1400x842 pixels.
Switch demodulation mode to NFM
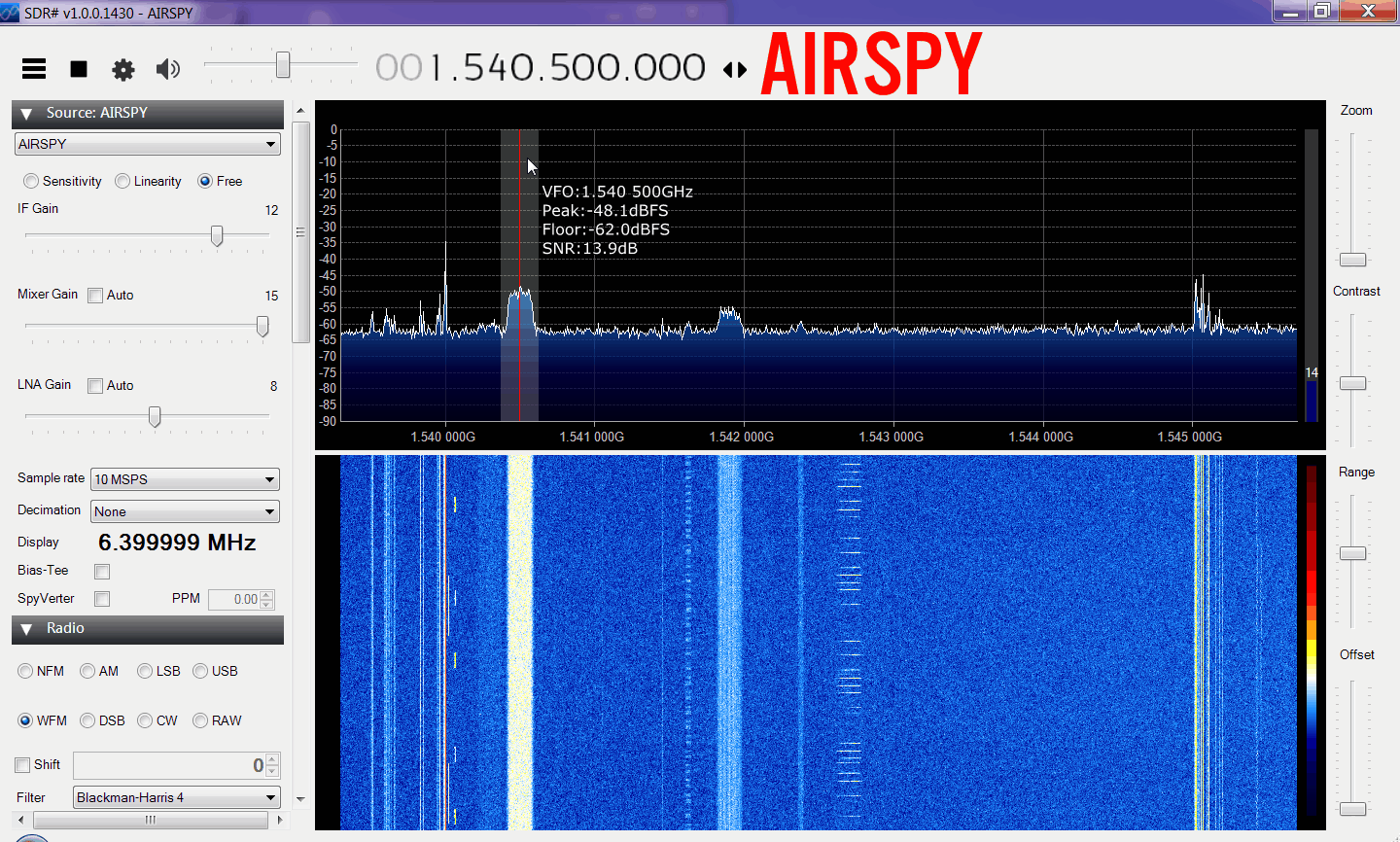[x=25, y=671]
